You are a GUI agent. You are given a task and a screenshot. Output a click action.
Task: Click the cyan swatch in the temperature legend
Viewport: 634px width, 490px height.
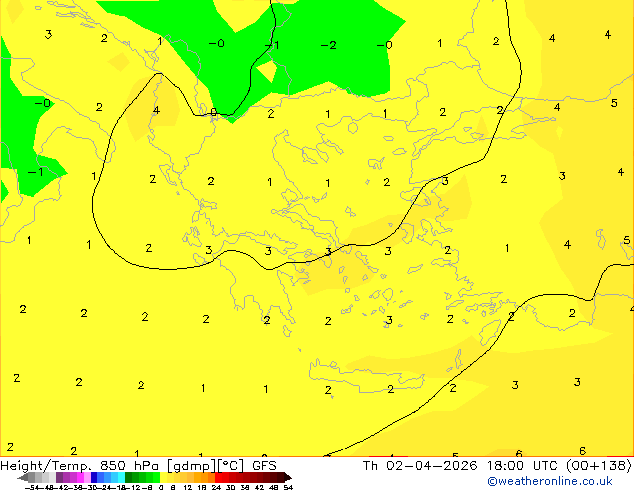pos(121,477)
